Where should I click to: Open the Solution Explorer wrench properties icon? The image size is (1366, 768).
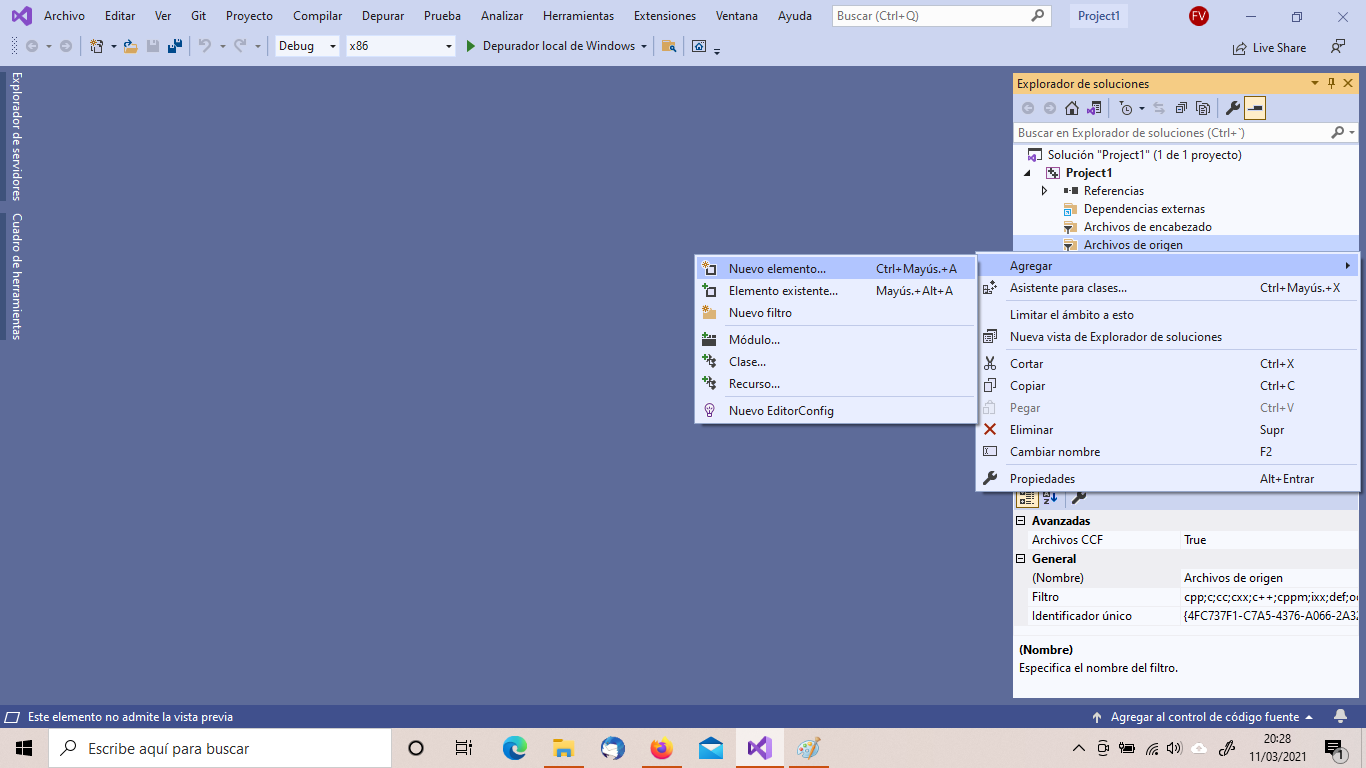(1233, 108)
